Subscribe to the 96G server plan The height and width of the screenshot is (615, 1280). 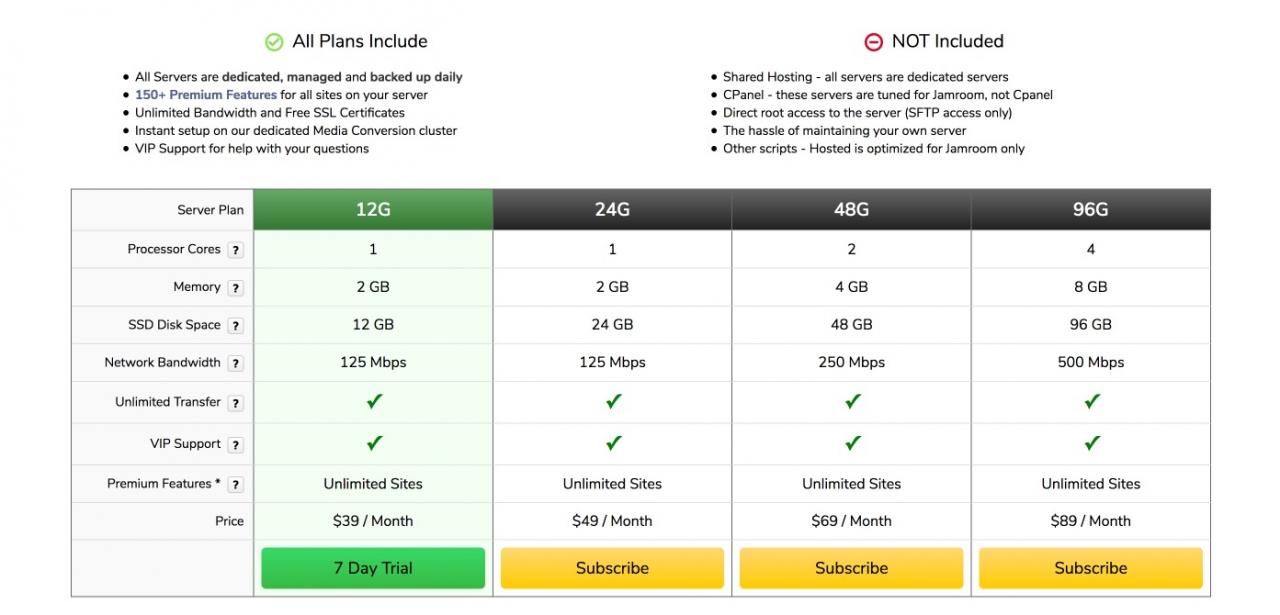1090,568
